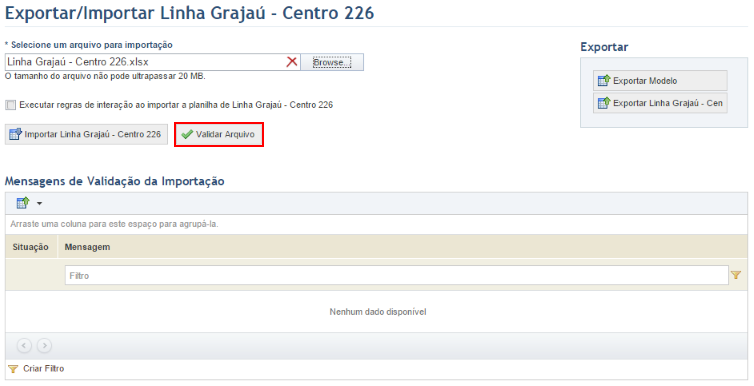Clear the selected file with red X
The image size is (754, 386).
pos(291,62)
